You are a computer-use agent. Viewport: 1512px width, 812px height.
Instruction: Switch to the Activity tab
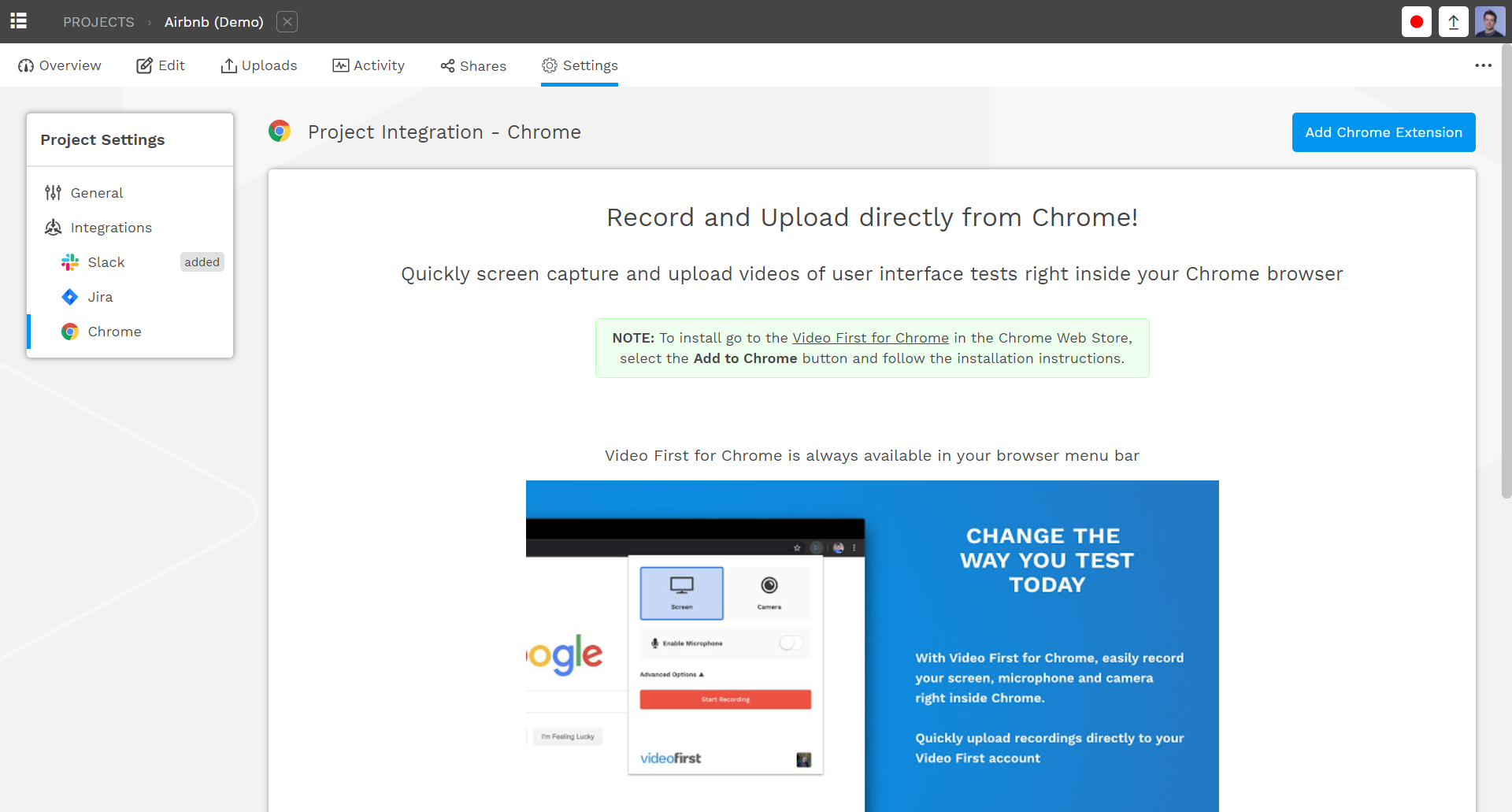coord(368,65)
